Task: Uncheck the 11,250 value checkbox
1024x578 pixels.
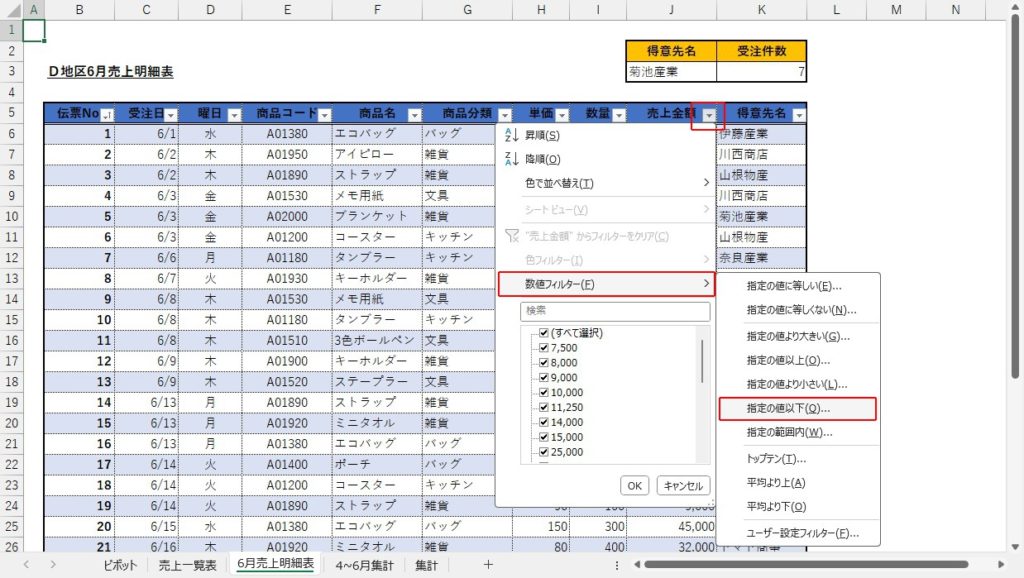Action: 544,408
